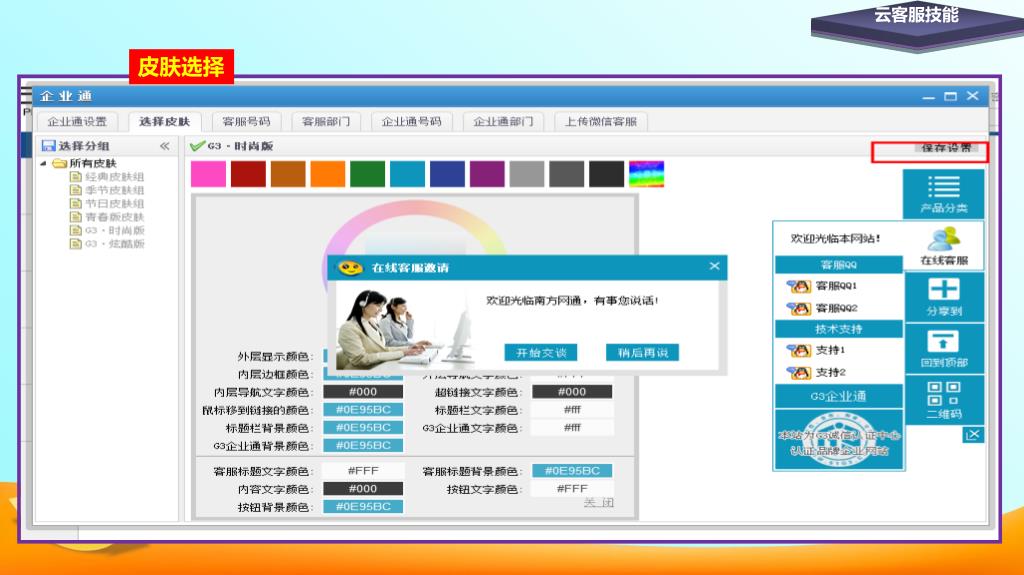1024x575 pixels.
Task: Switch to the 企业通部门 tab
Action: click(503, 122)
